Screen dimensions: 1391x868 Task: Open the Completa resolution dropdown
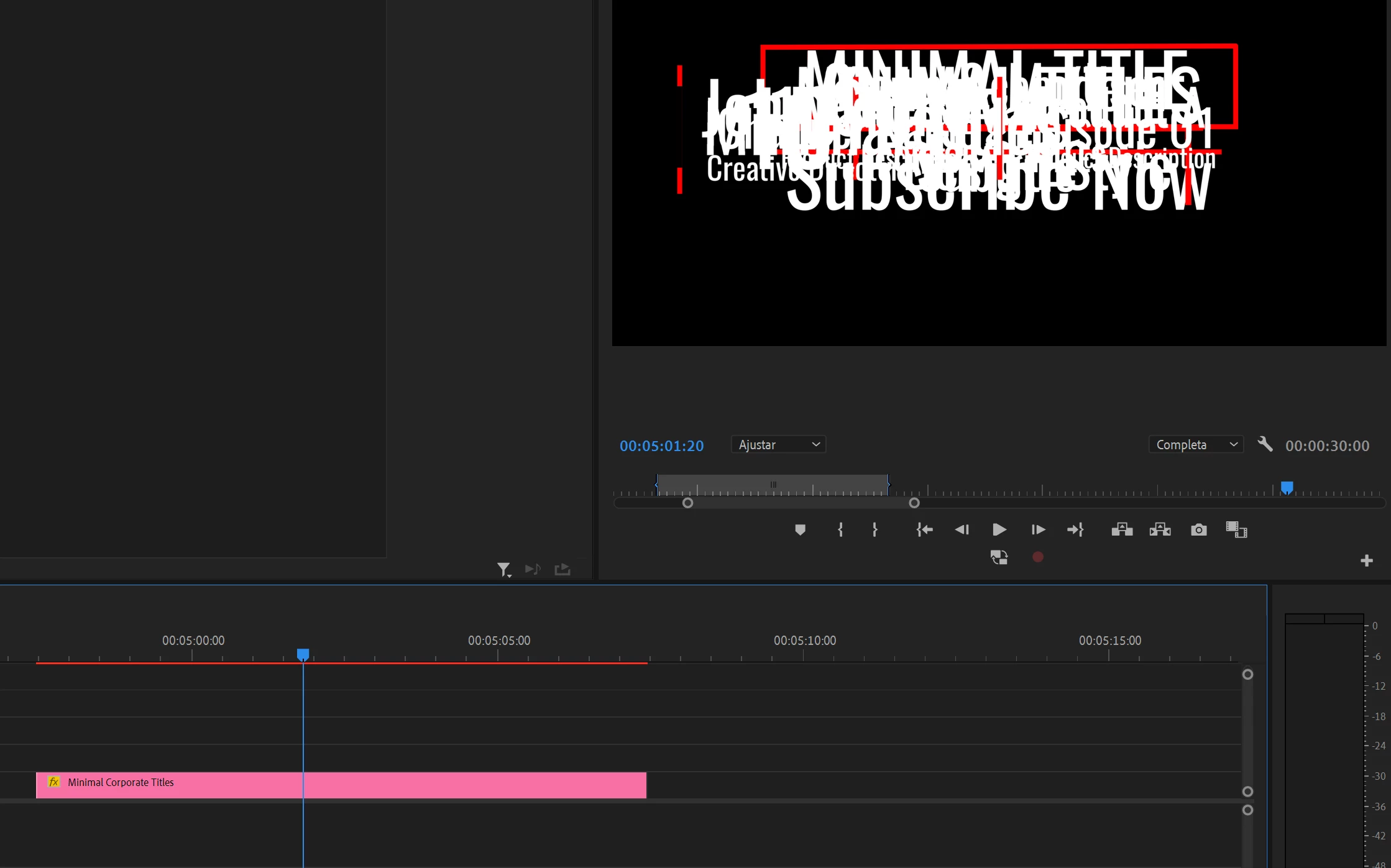(x=1196, y=445)
